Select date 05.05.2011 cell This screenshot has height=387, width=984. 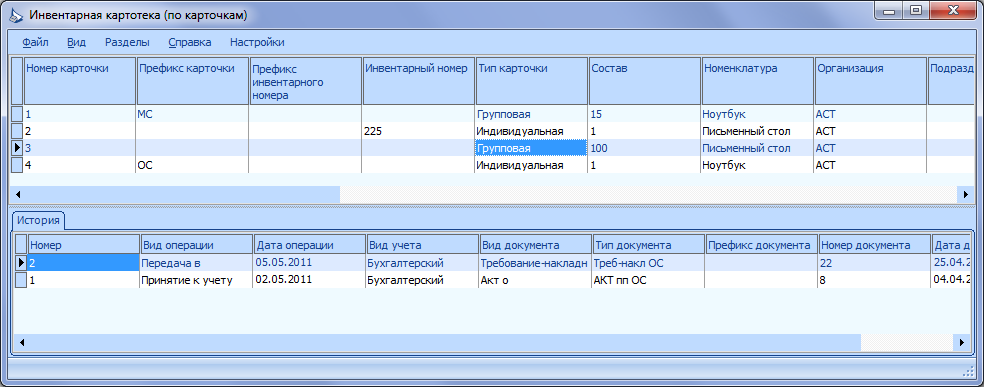pyautogui.click(x=309, y=263)
